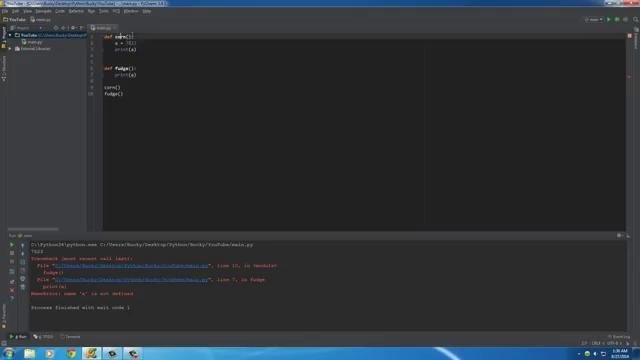Pause output in the Run panel
The height and width of the screenshot is (360, 640).
[x=12, y=262]
